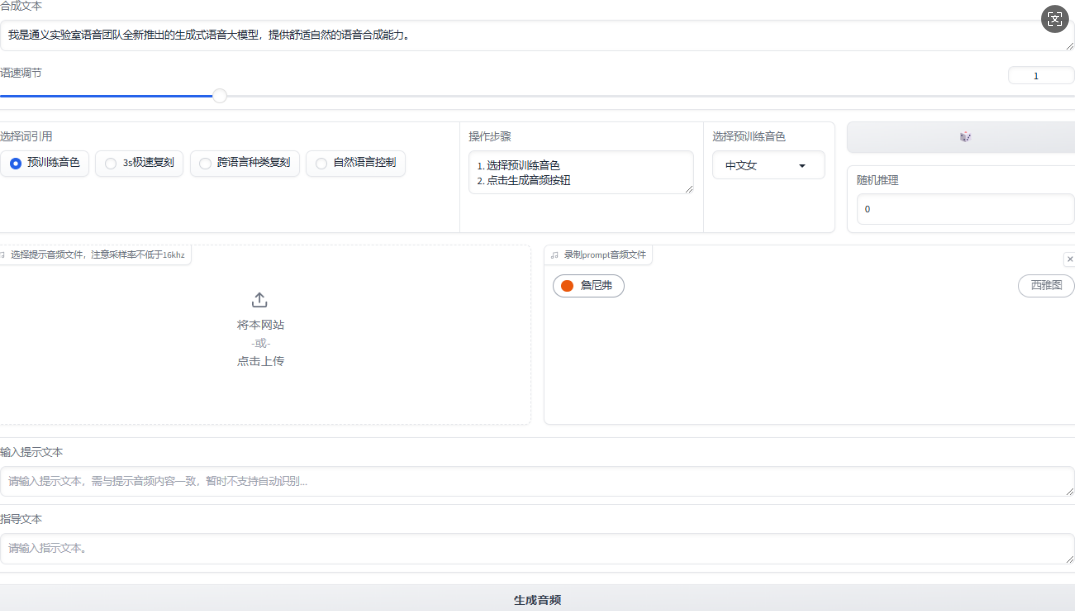The height and width of the screenshot is (611, 1075).
Task: Click the upload arrow icon in the audio area
Action: click(x=259, y=298)
